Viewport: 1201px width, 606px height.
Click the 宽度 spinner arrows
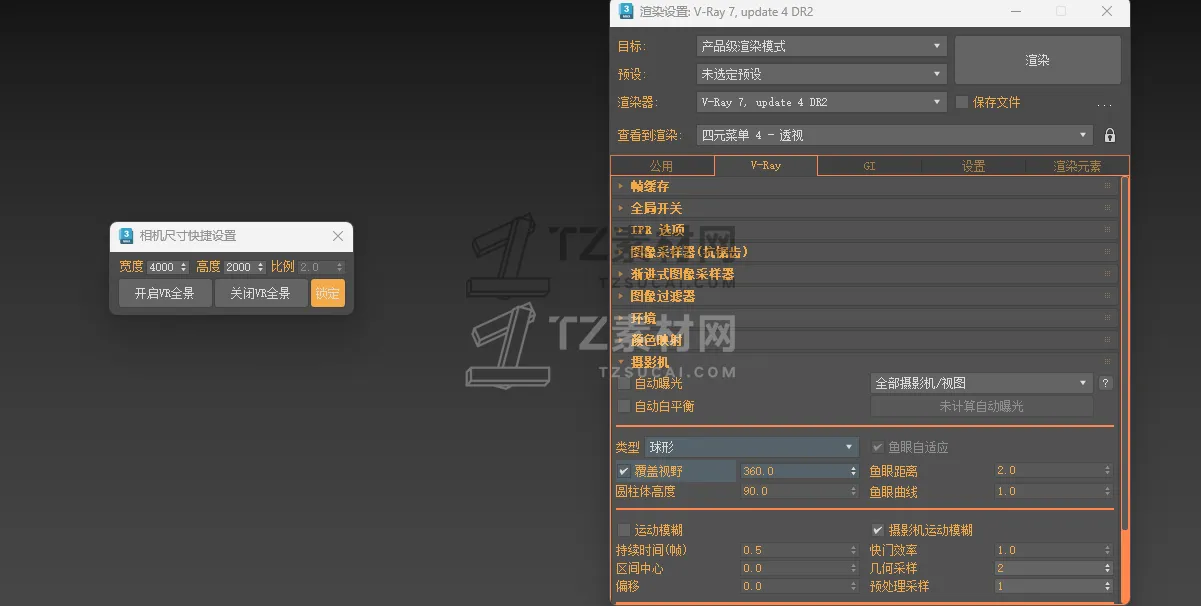[184, 267]
